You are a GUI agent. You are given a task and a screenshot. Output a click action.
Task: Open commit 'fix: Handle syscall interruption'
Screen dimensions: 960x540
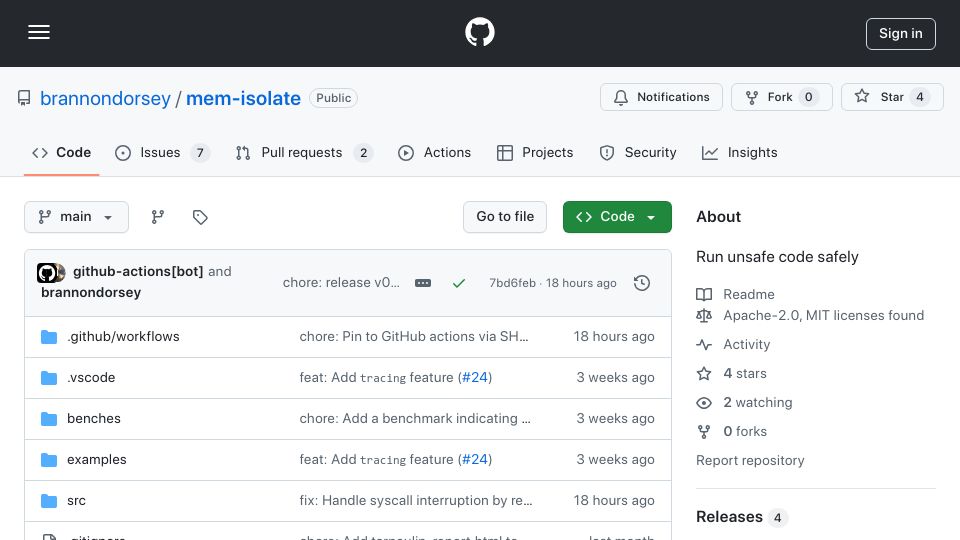[x=416, y=501]
